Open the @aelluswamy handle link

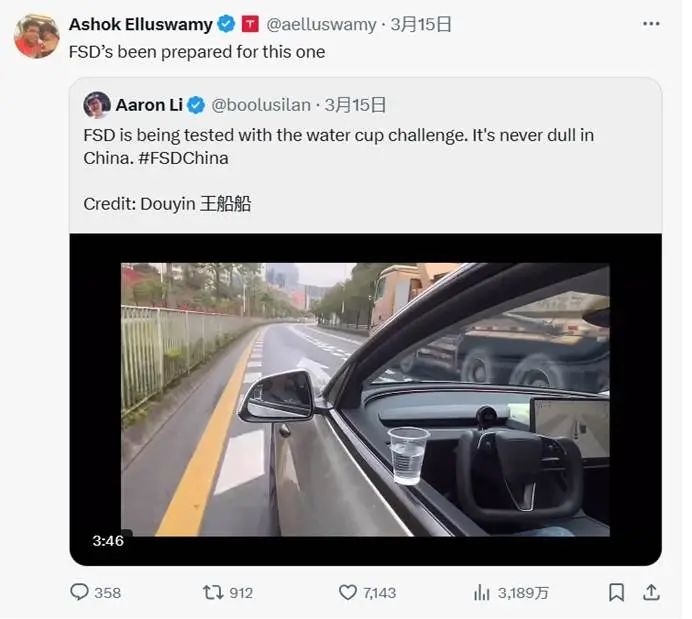point(321,24)
